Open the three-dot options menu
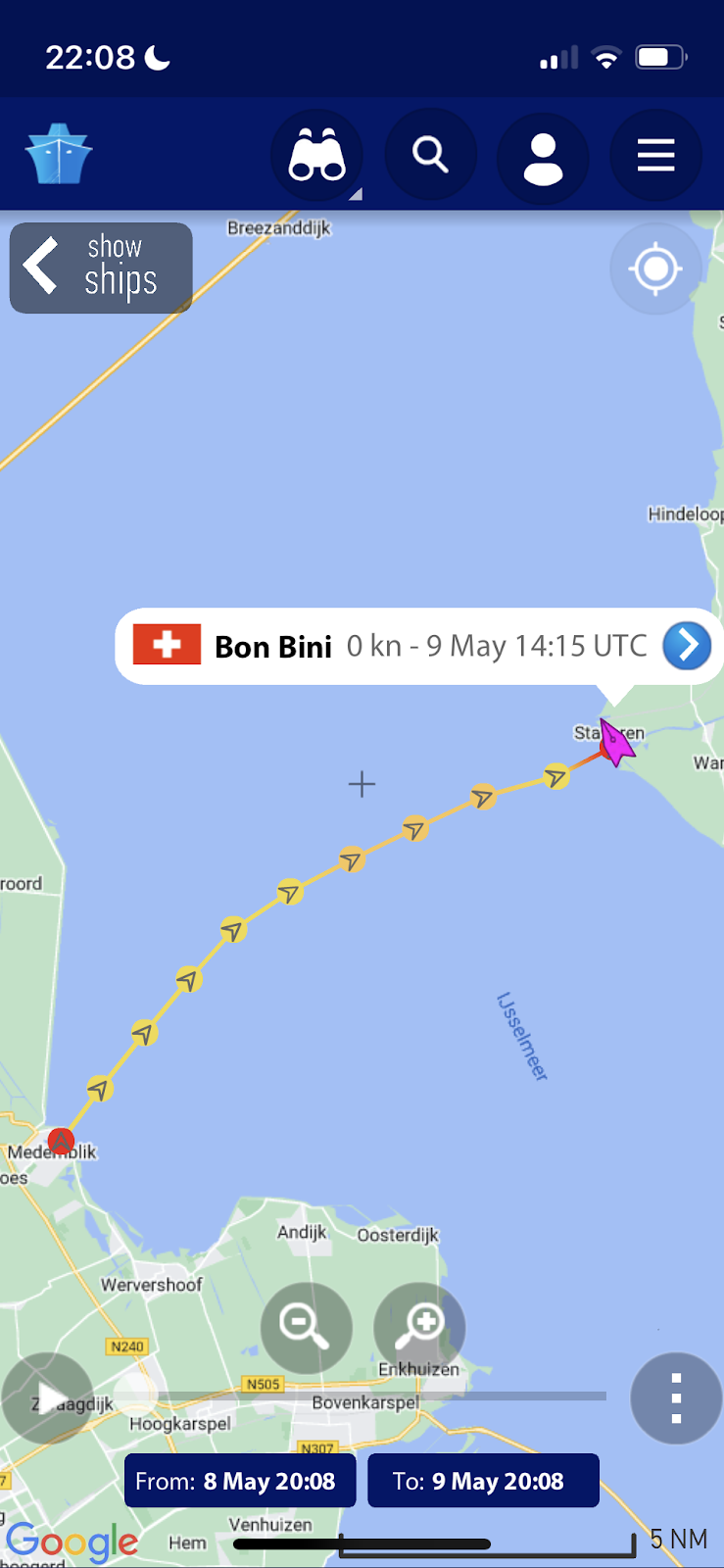The image size is (724, 1568). point(676,1398)
